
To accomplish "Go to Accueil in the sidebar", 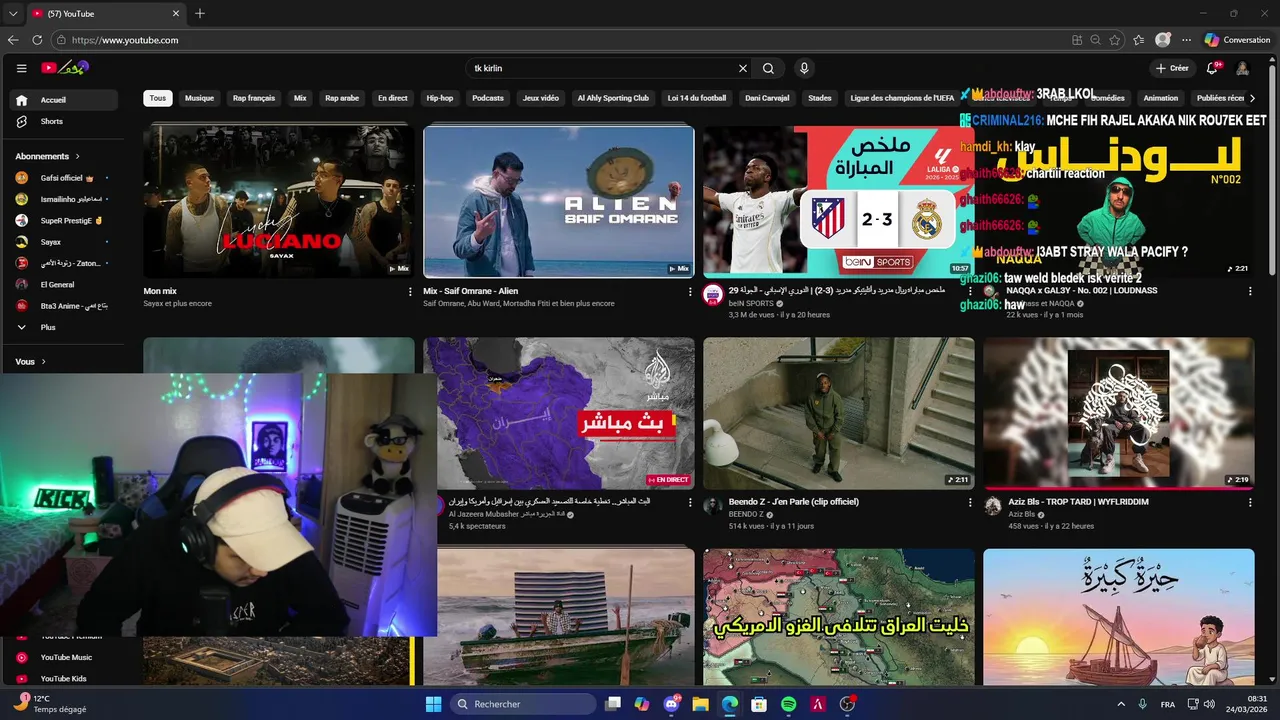I will click(x=64, y=100).
